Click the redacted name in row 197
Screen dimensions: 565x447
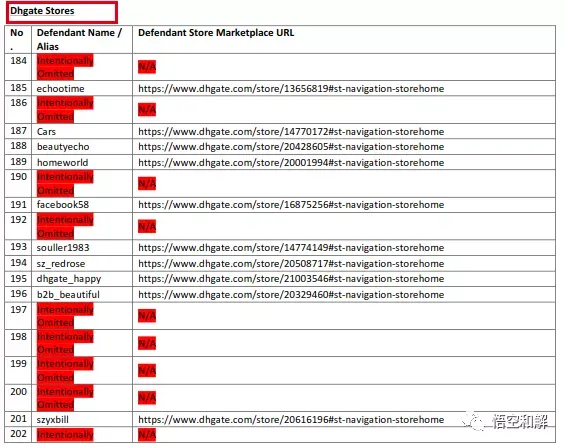[65, 316]
